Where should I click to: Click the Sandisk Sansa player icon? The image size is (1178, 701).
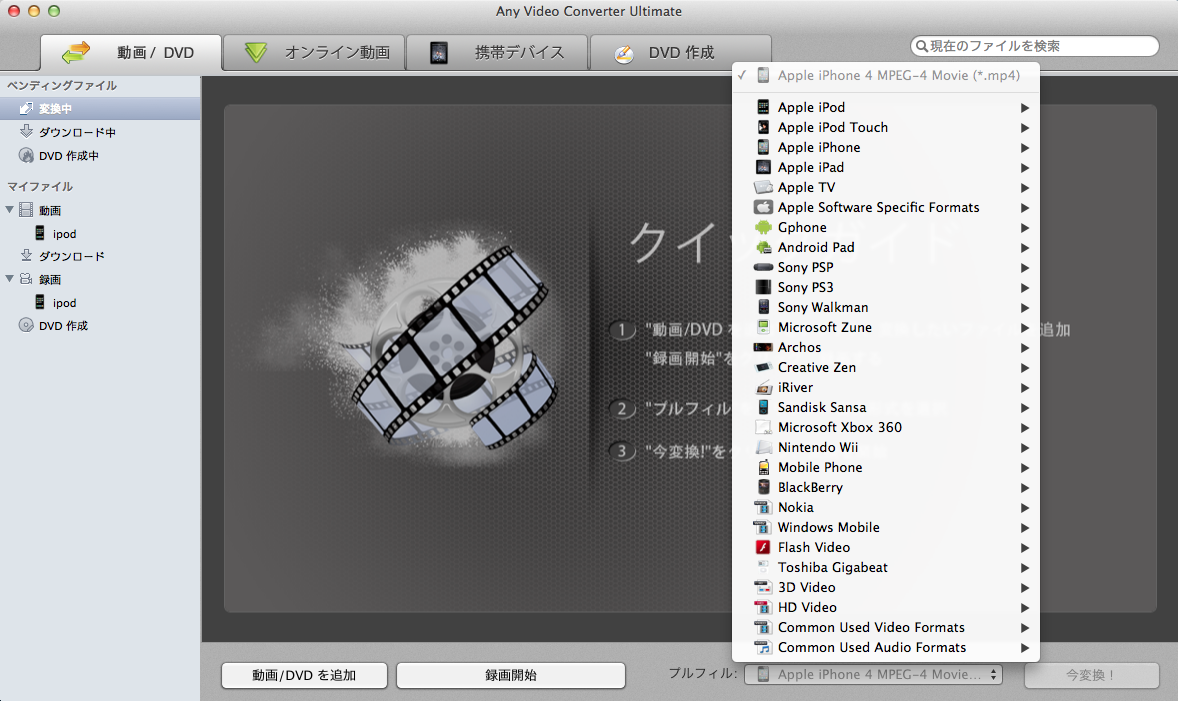763,407
